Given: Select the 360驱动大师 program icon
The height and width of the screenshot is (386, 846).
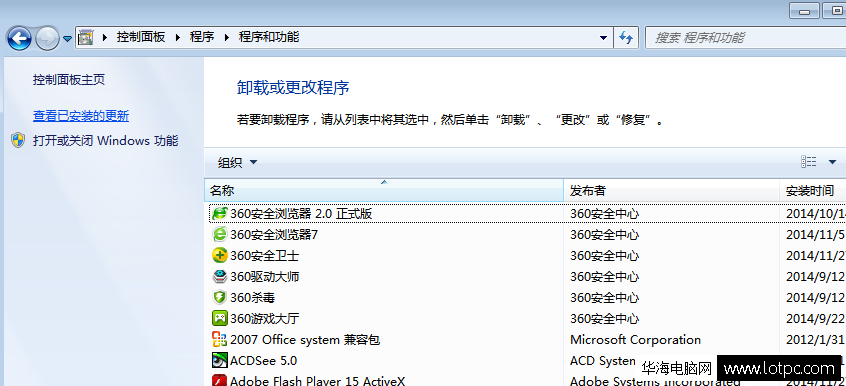Looking at the screenshot, I should [220, 276].
